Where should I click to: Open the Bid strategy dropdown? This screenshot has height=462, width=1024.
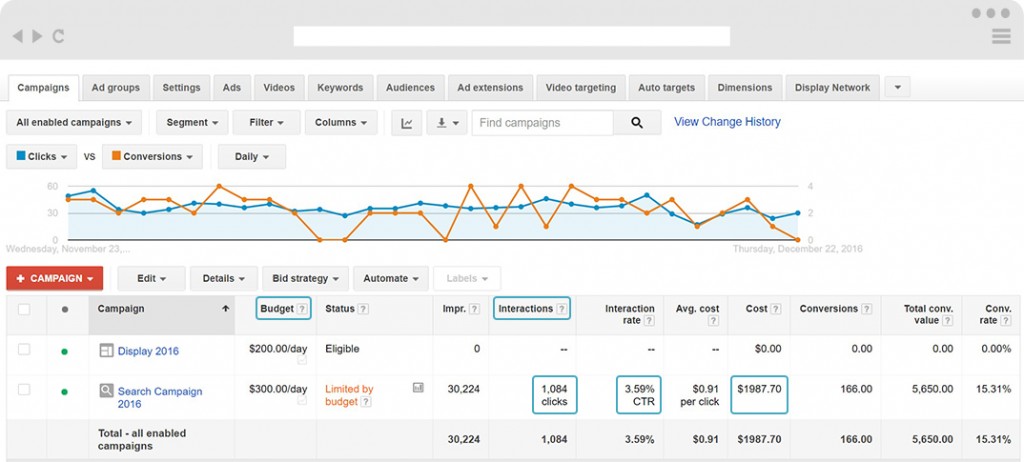click(x=305, y=278)
